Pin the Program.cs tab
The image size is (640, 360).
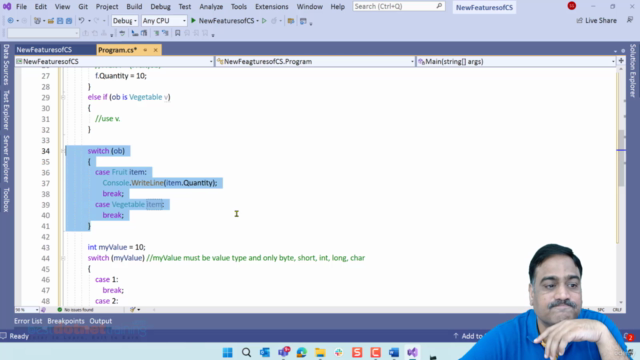[145, 50]
